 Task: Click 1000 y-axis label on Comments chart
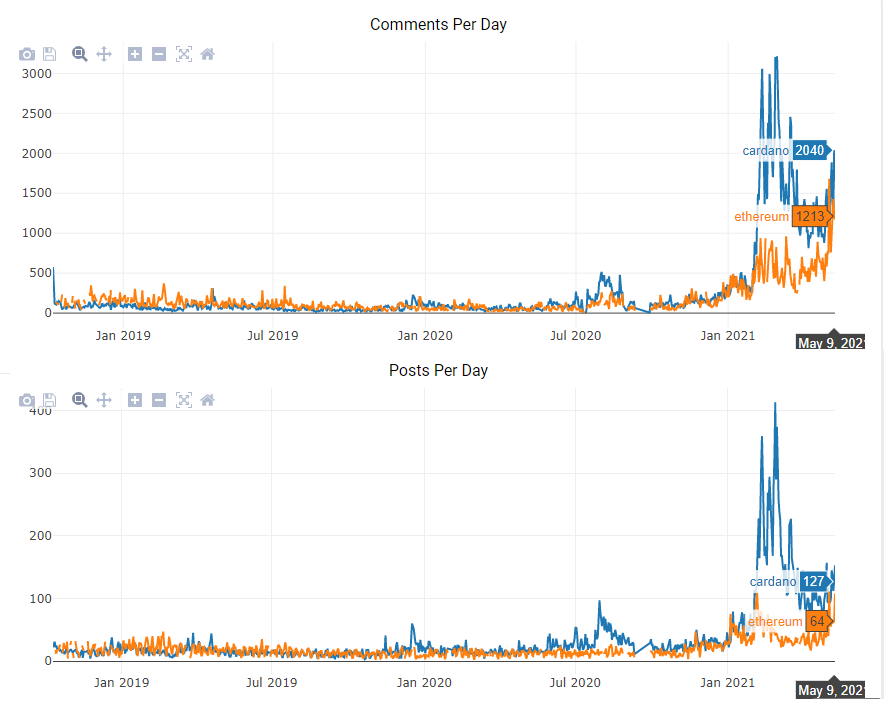pos(37,233)
